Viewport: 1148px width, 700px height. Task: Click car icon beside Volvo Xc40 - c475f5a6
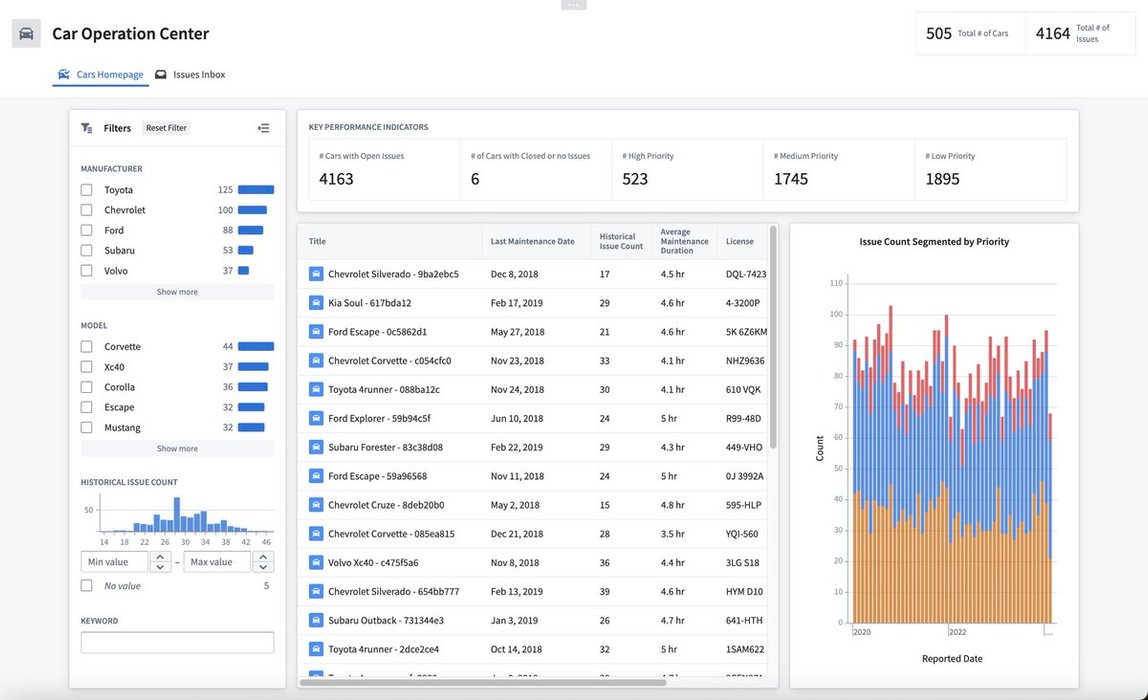pyautogui.click(x=316, y=563)
